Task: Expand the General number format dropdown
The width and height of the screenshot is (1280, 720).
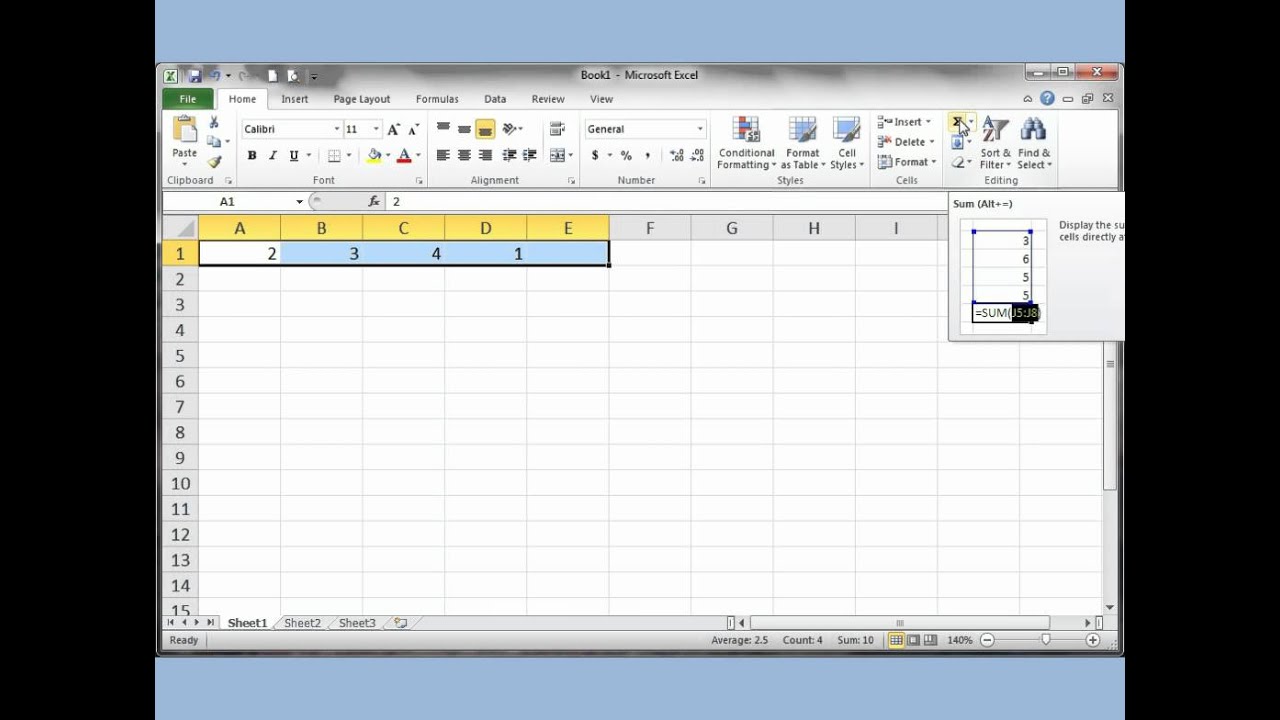Action: tap(699, 129)
